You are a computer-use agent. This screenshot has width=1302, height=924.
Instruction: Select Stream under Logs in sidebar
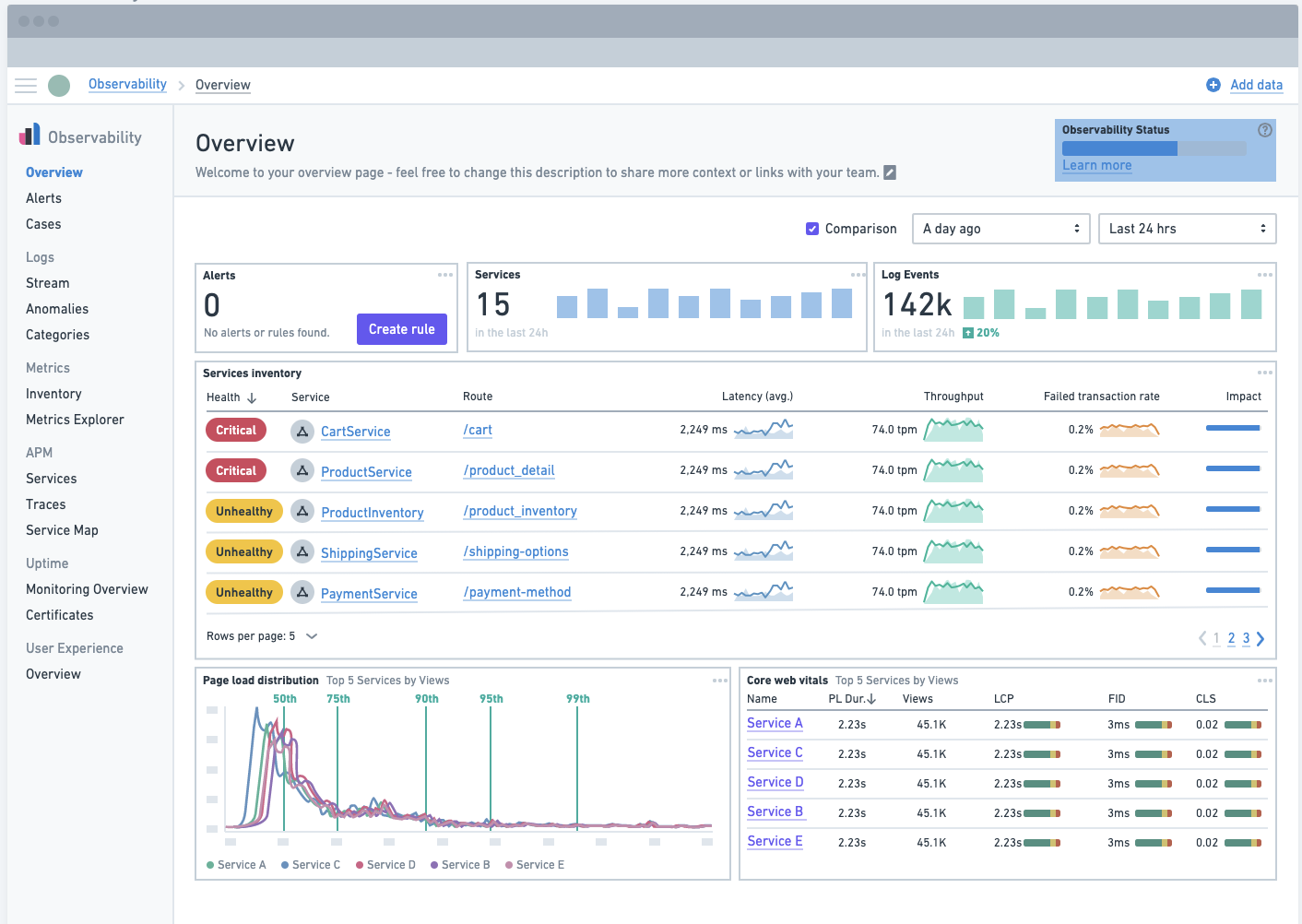click(48, 283)
